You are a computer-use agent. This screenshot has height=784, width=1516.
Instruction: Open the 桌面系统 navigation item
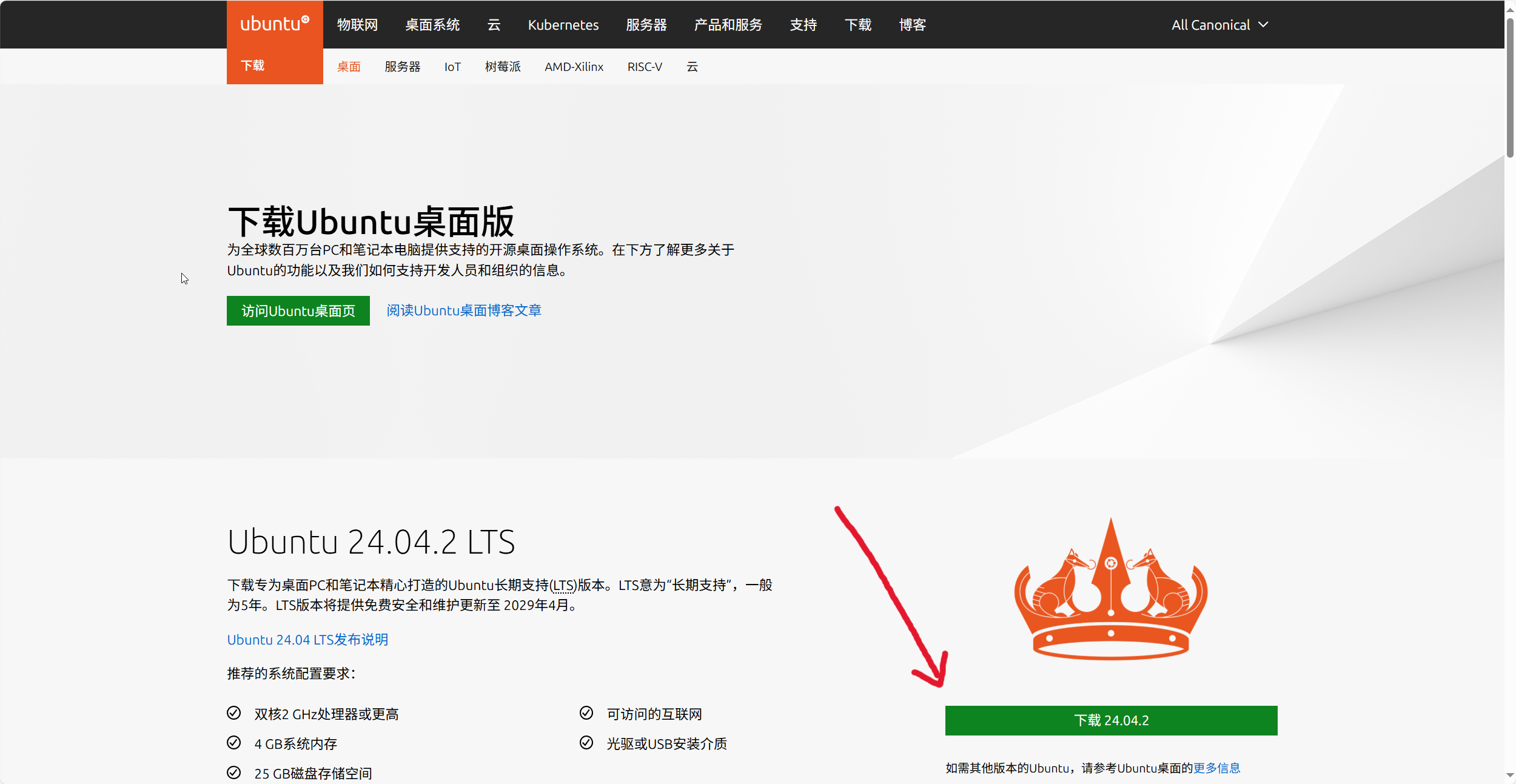(432, 25)
